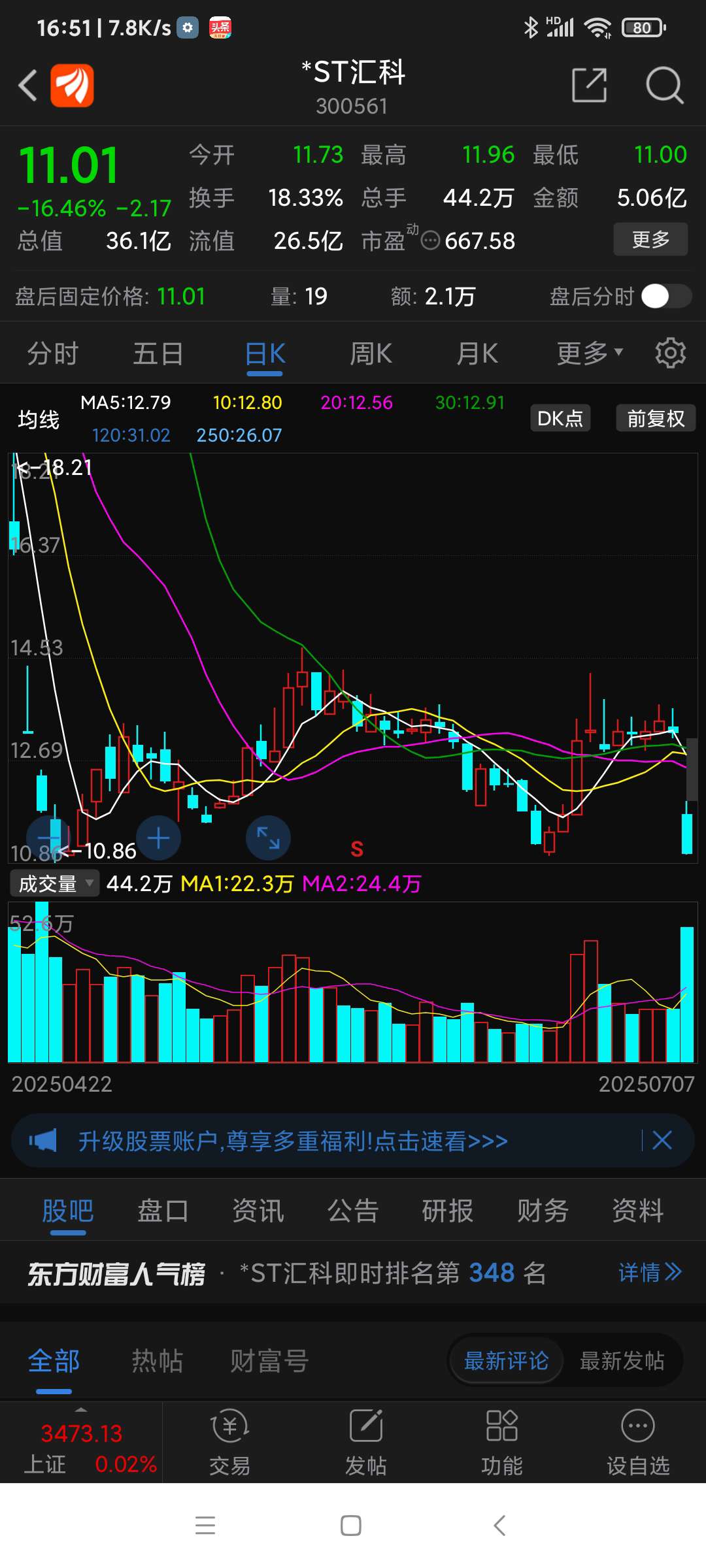Select the 分时 chart tab

point(53,353)
